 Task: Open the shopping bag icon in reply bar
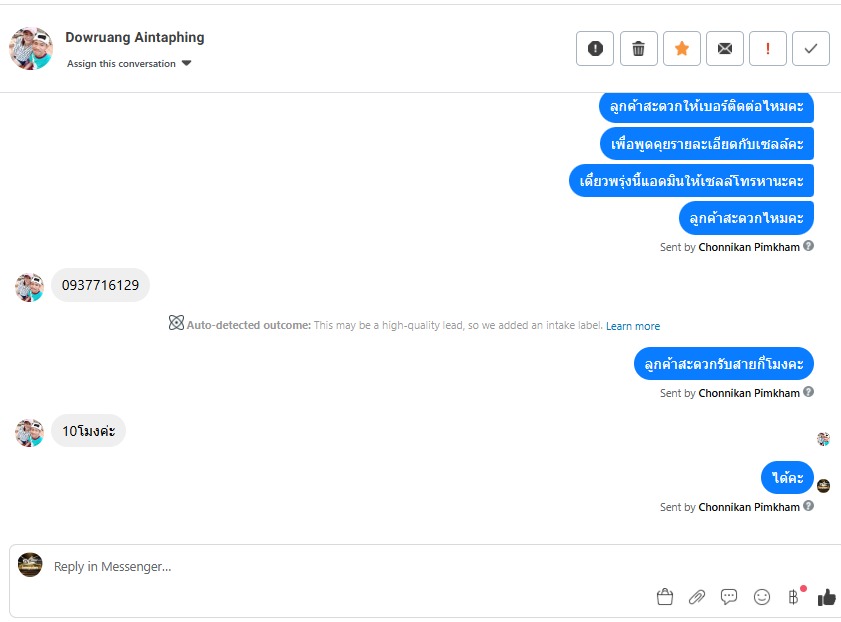[x=665, y=597]
